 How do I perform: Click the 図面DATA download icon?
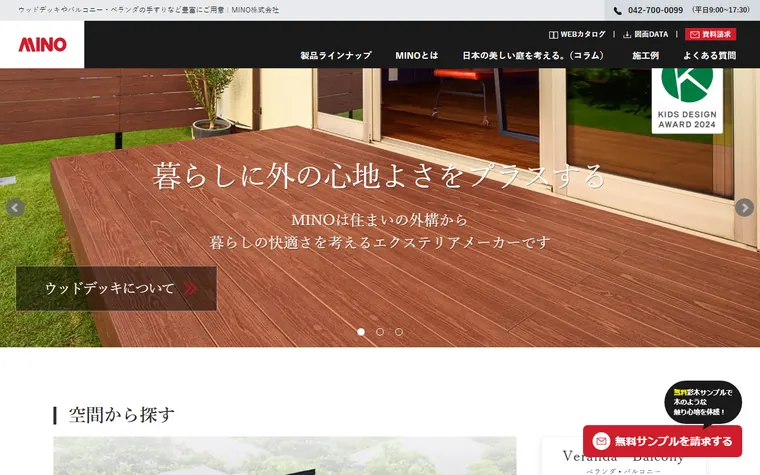627,35
